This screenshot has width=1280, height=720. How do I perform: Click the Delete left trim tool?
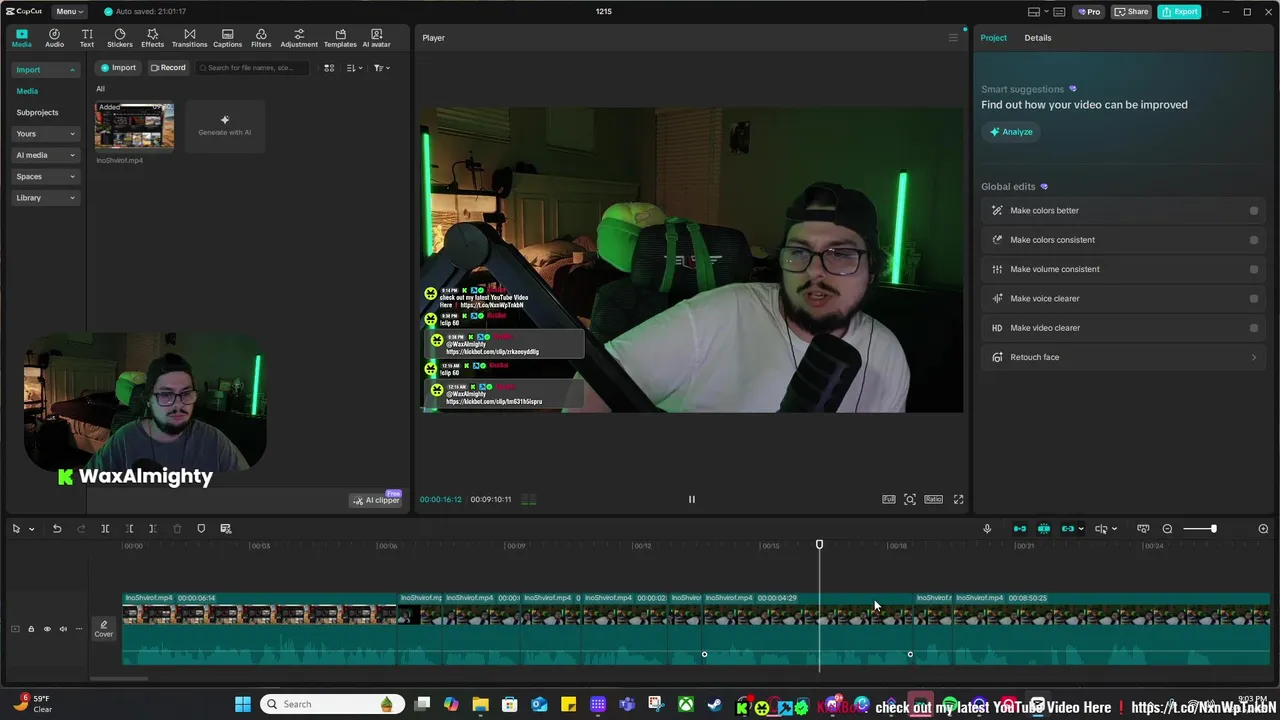[129, 528]
